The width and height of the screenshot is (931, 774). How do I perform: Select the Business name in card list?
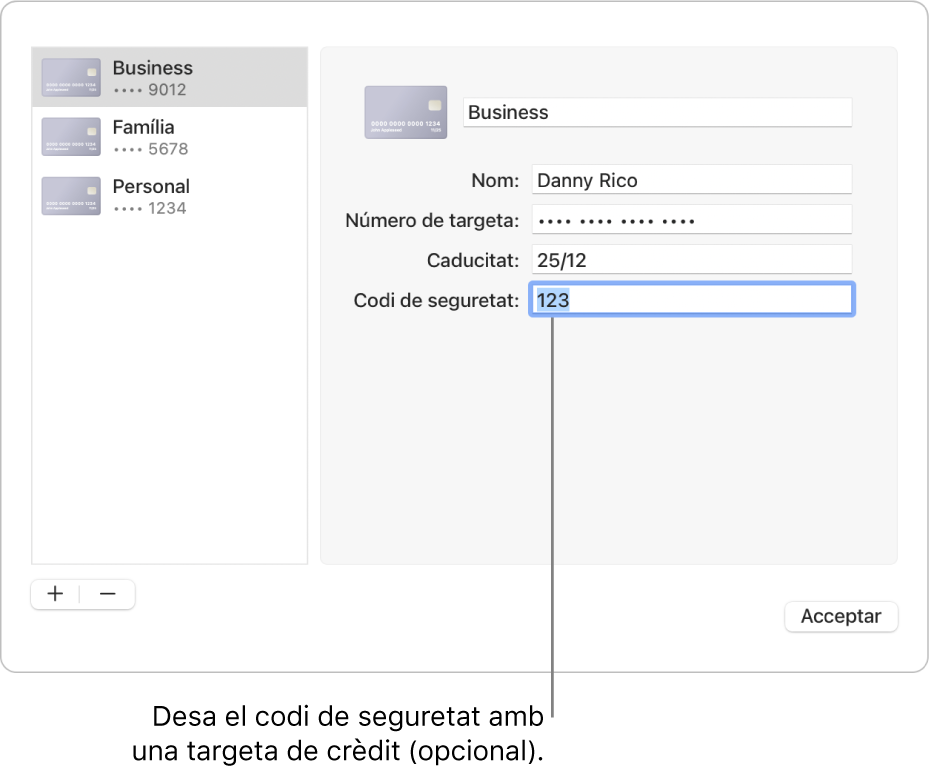[x=153, y=68]
